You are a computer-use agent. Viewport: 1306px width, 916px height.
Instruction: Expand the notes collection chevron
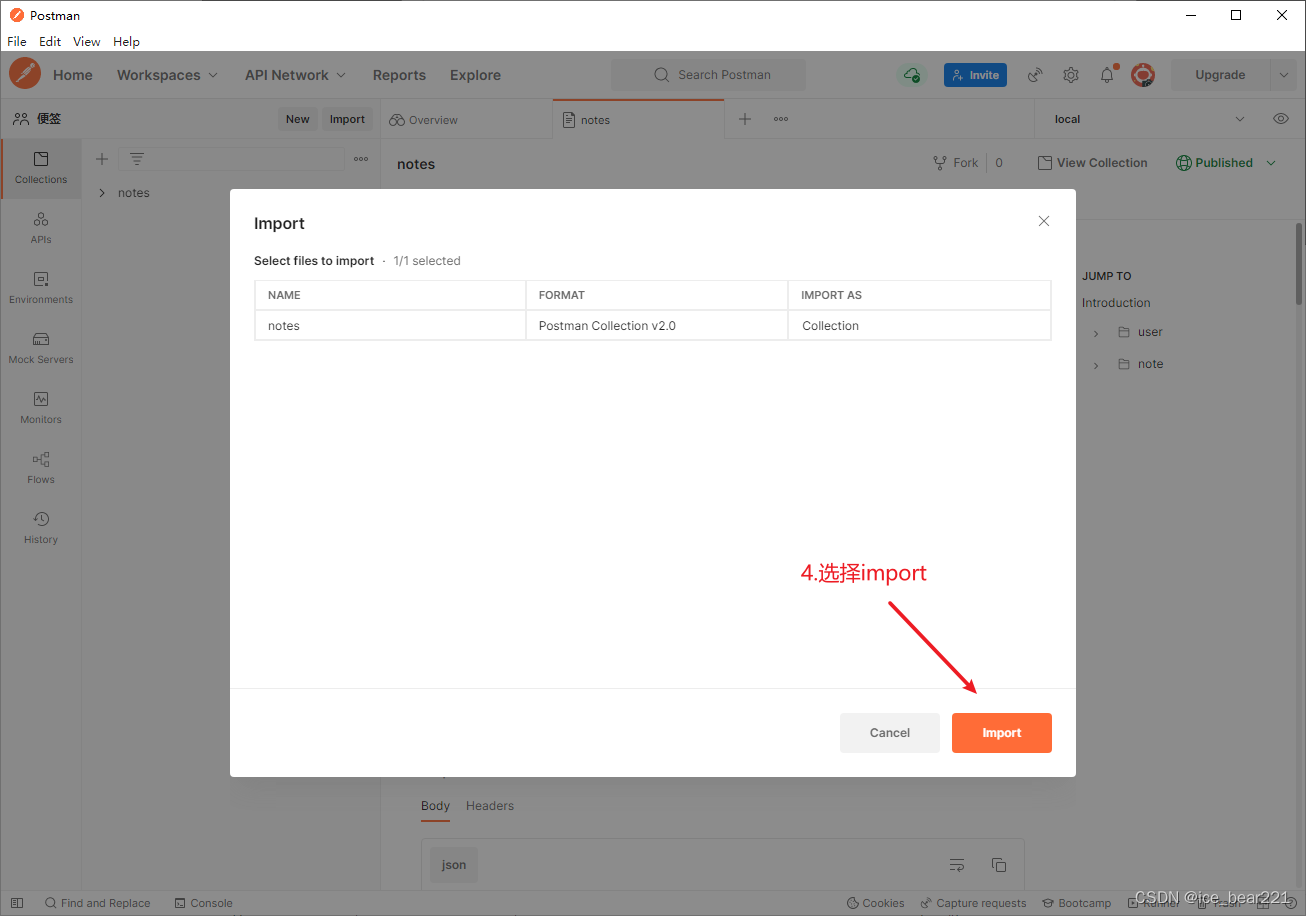pyautogui.click(x=101, y=193)
